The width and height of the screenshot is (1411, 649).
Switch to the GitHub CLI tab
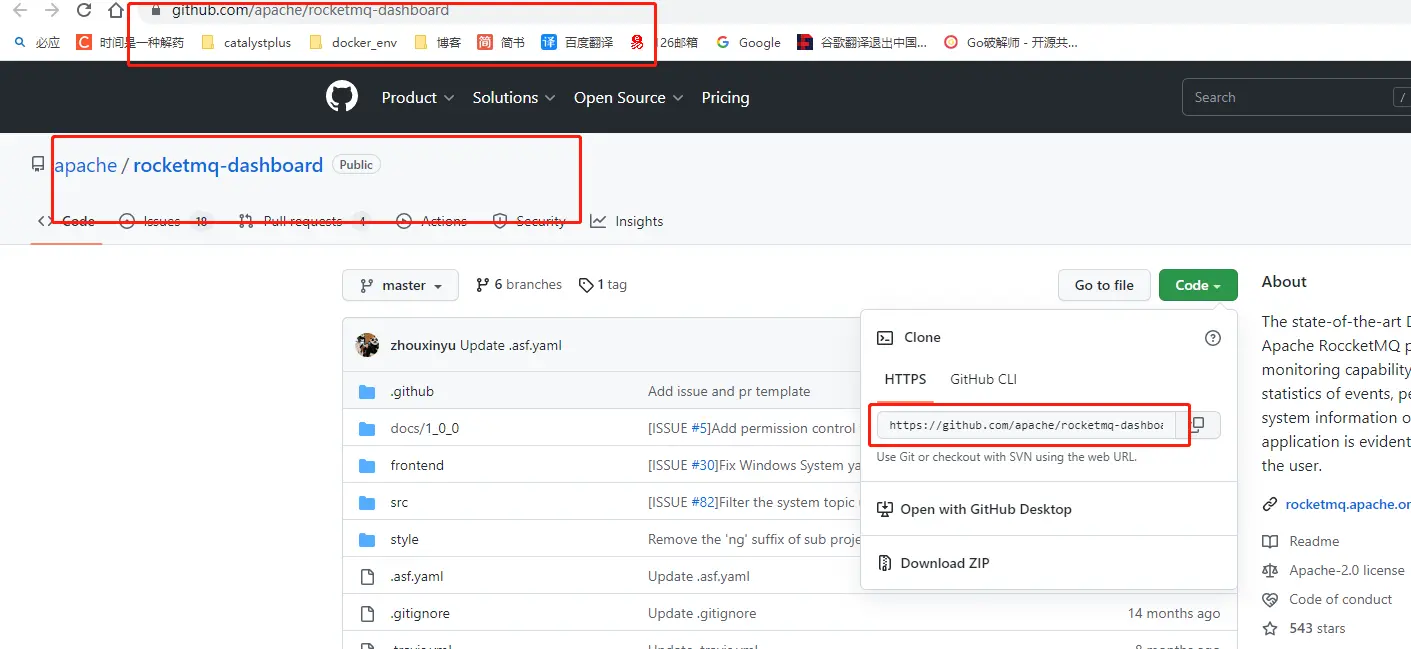click(982, 379)
